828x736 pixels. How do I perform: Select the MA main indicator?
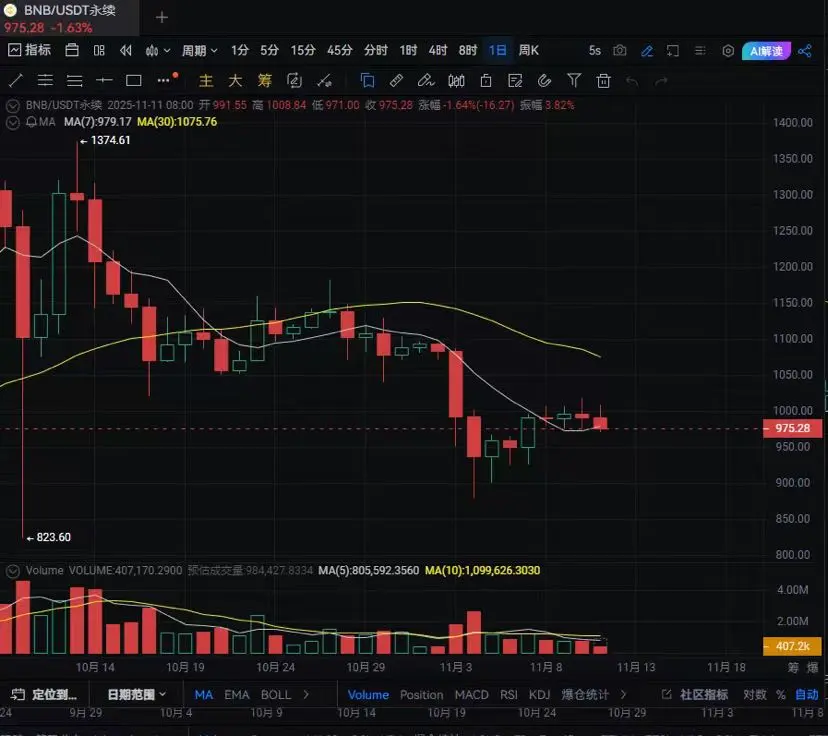[204, 695]
